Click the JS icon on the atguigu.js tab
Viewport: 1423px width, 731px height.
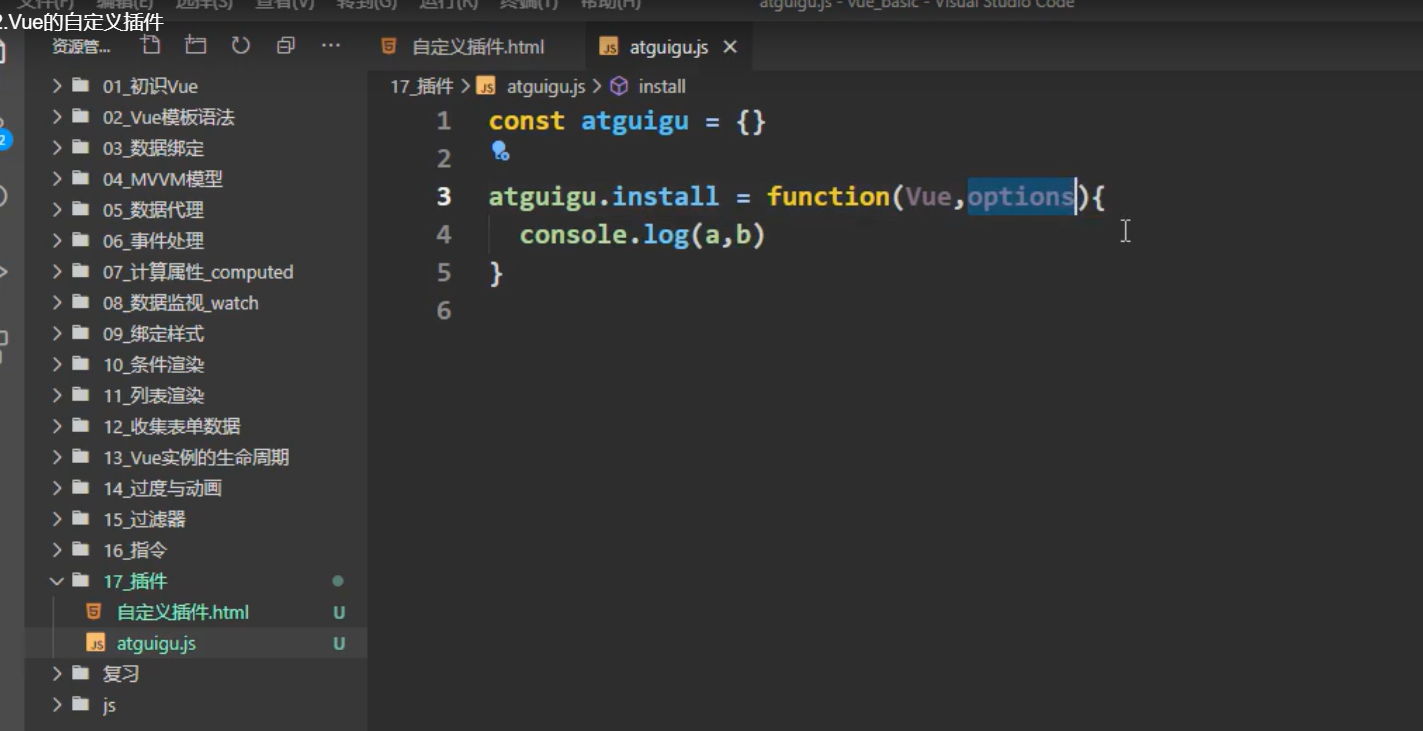[608, 47]
